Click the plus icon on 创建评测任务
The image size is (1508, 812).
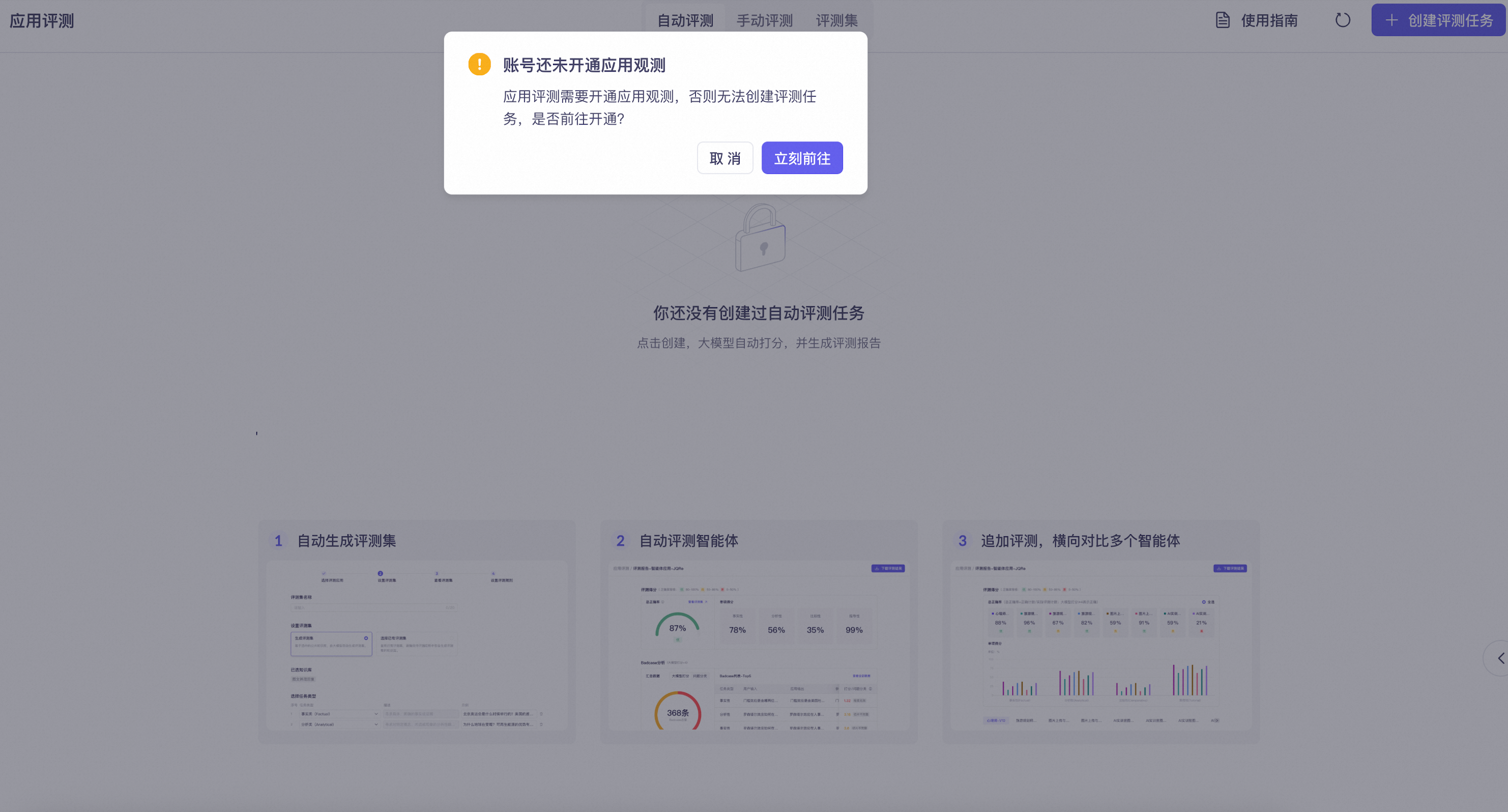tap(1391, 20)
